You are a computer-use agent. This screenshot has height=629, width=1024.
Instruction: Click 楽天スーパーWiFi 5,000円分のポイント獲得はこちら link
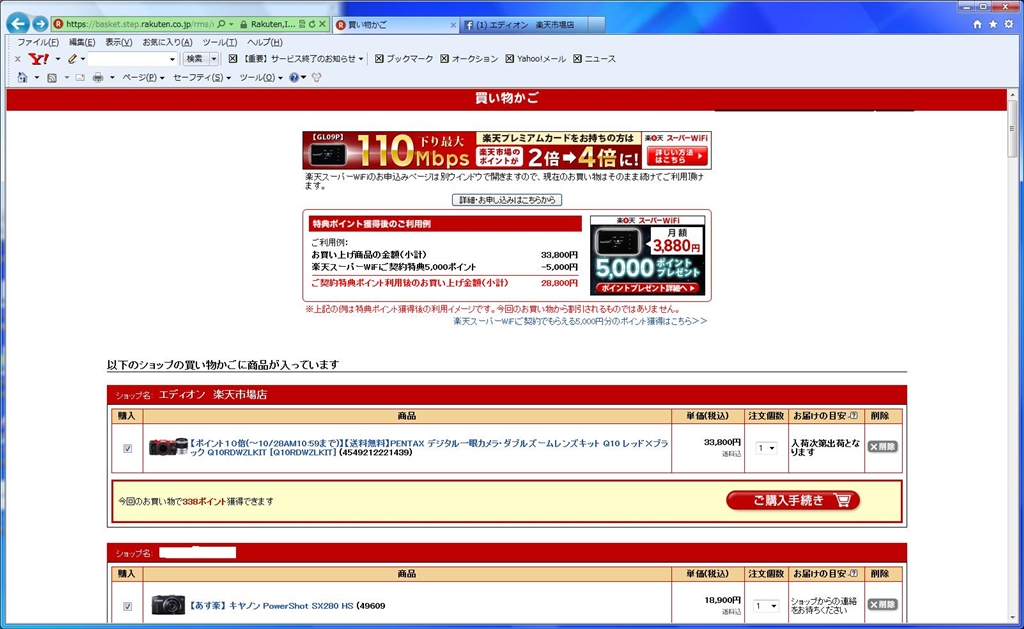pos(580,321)
